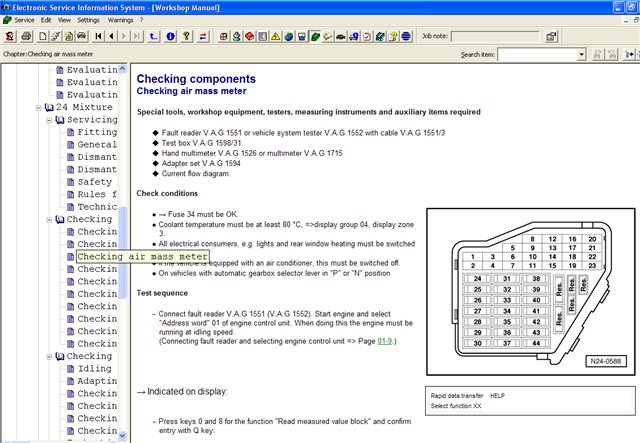Open the Warnings menu
This screenshot has height=443, width=640.
pyautogui.click(x=120, y=20)
